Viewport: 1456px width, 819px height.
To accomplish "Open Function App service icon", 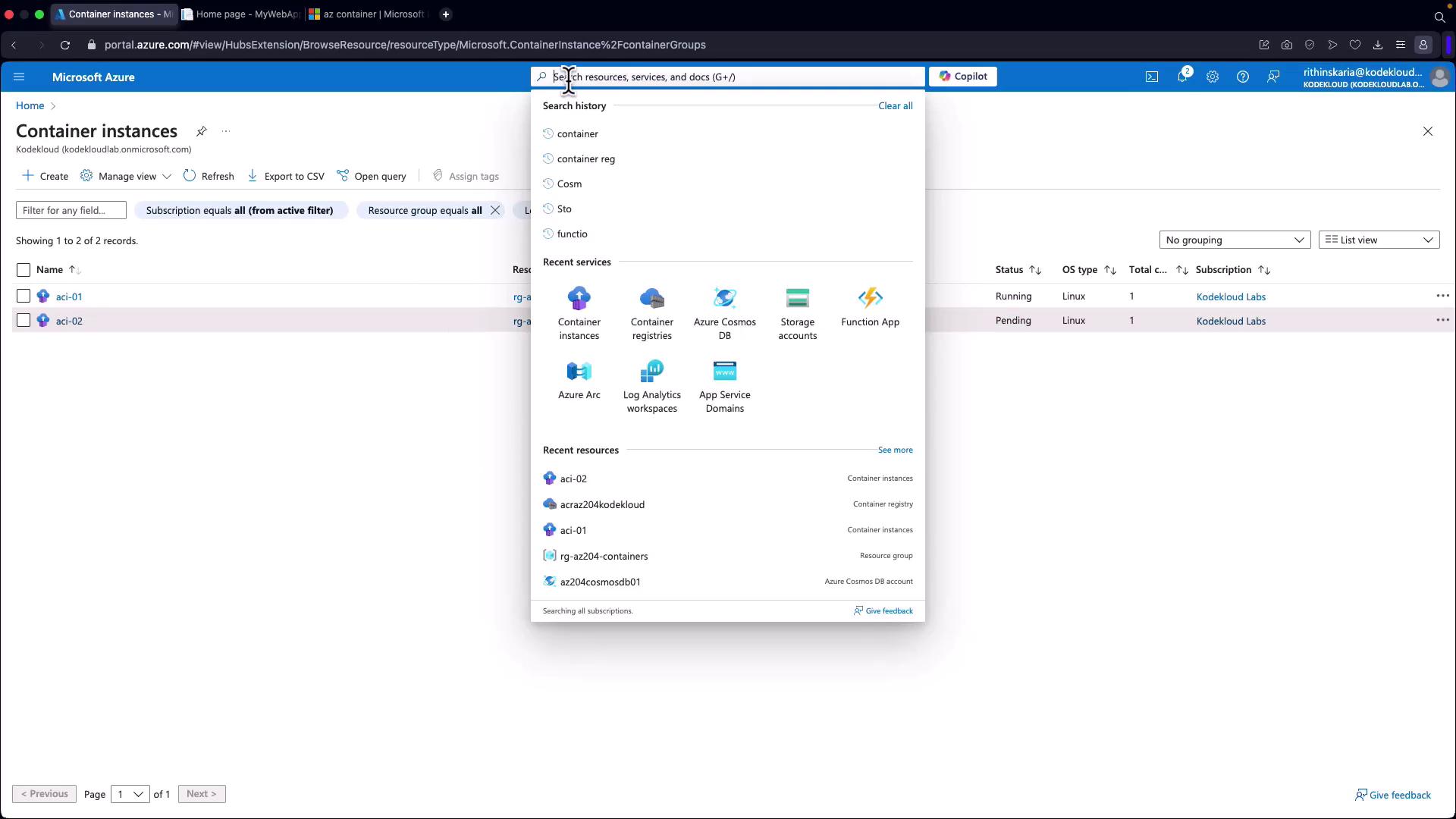I will (x=870, y=298).
